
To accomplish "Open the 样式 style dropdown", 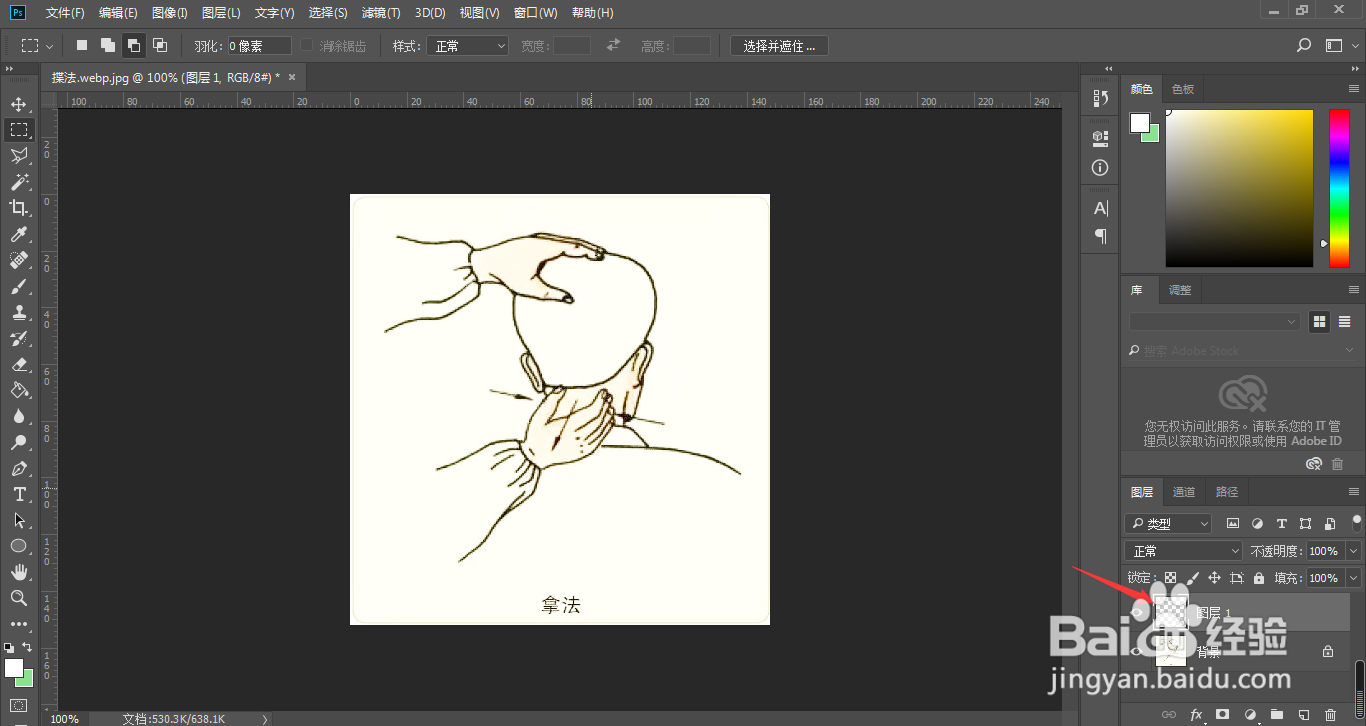I will pyautogui.click(x=468, y=46).
